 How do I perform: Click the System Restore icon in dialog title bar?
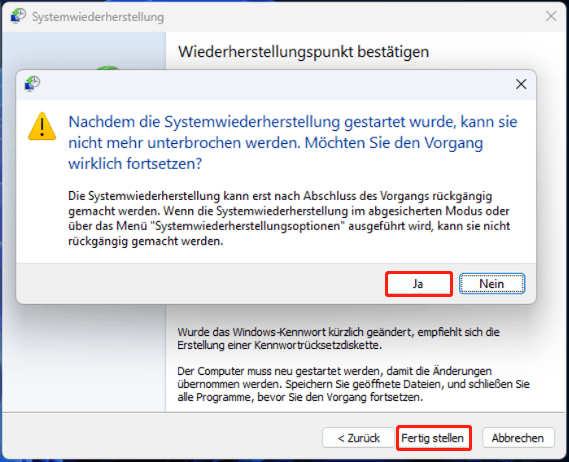(33, 84)
